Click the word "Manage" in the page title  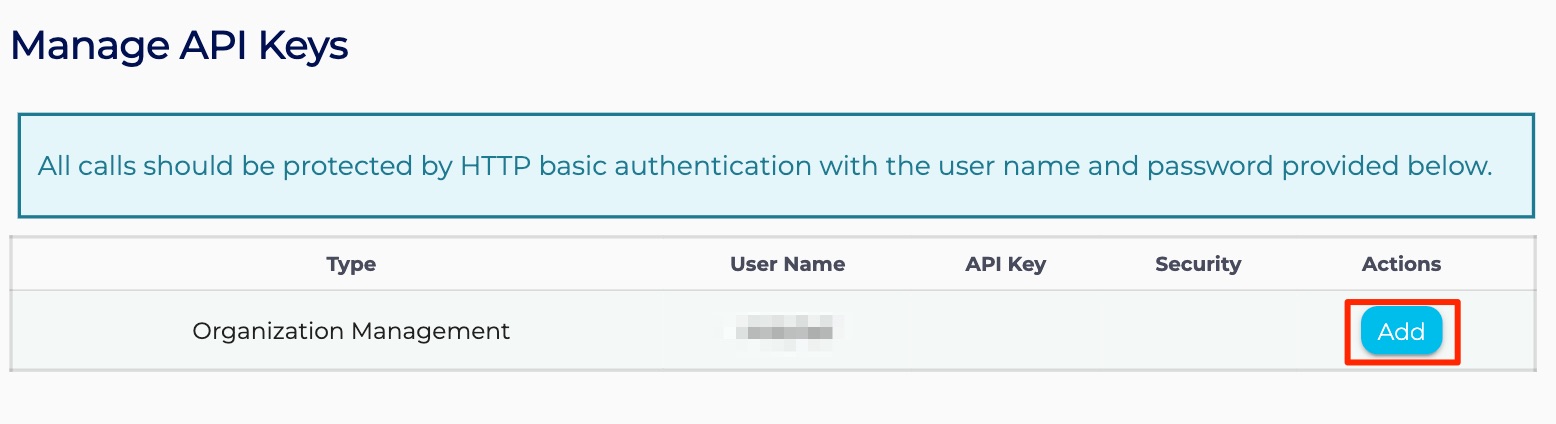coord(90,46)
